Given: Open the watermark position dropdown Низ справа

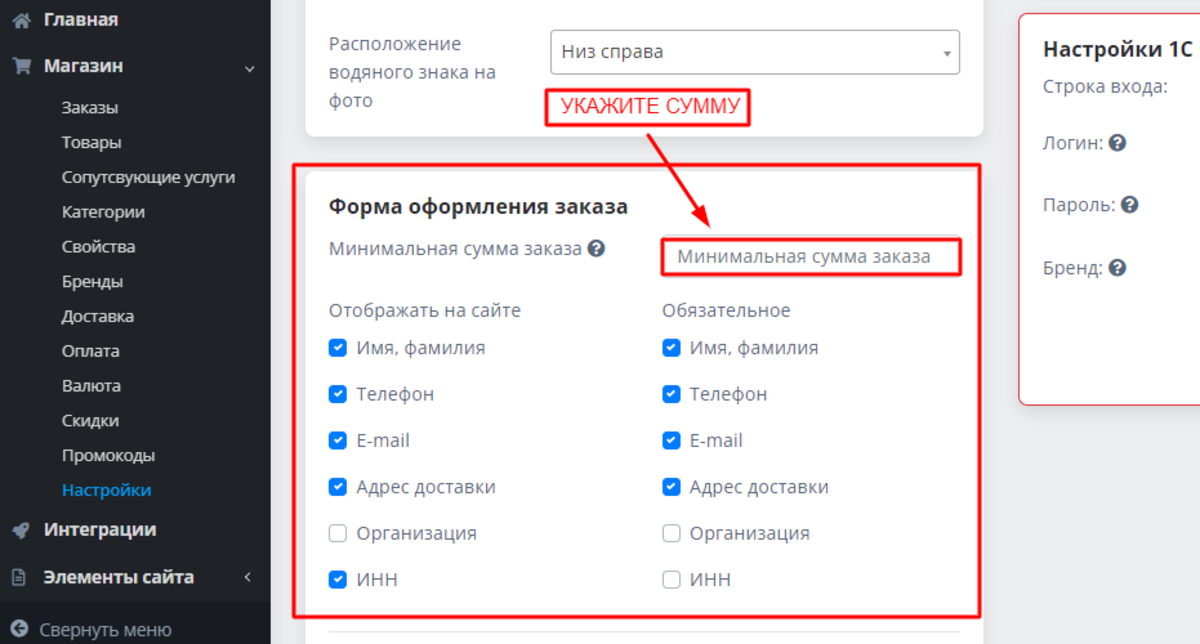Looking at the screenshot, I should click(x=754, y=52).
